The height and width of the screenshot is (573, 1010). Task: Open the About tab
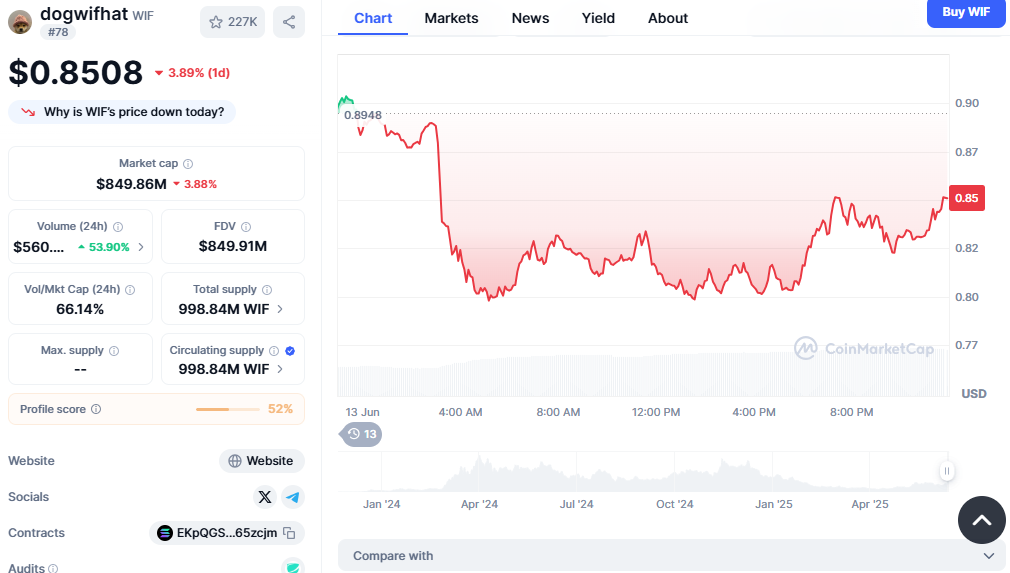[x=668, y=18]
